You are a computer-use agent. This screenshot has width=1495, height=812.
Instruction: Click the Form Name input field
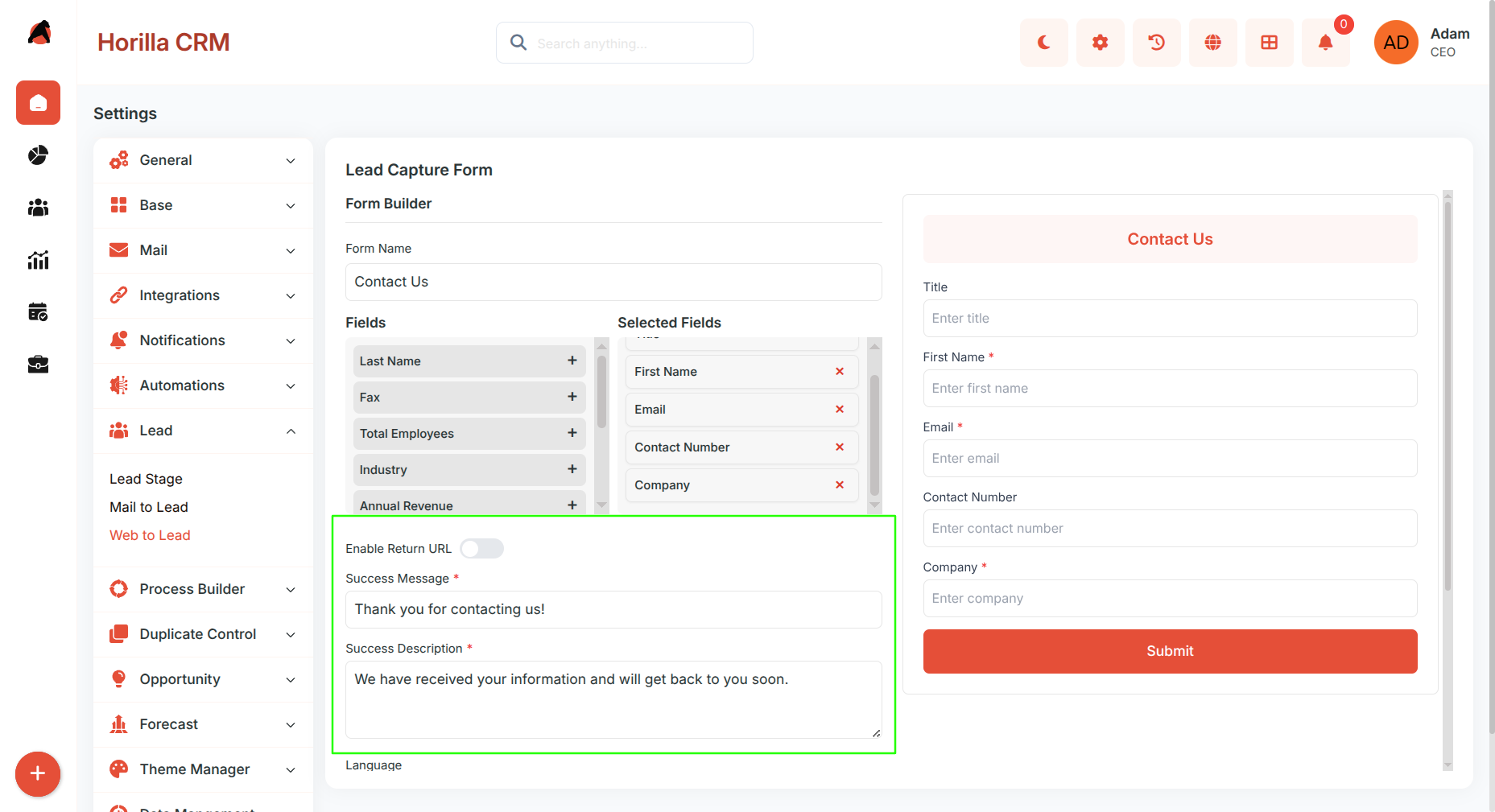tap(613, 282)
